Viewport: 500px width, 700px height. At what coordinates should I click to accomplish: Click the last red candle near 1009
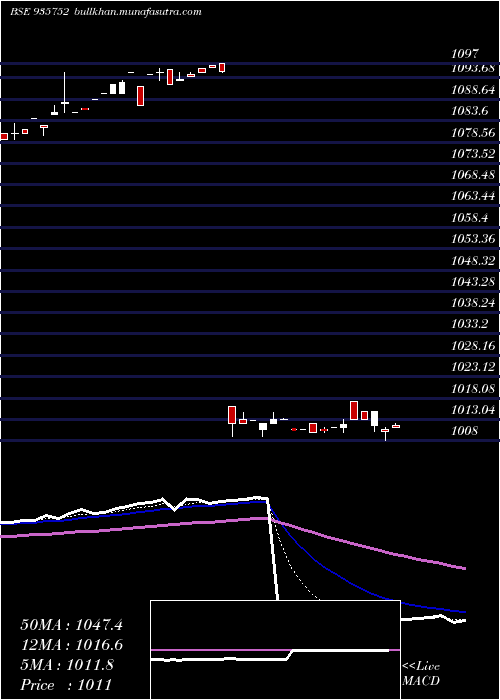396,426
